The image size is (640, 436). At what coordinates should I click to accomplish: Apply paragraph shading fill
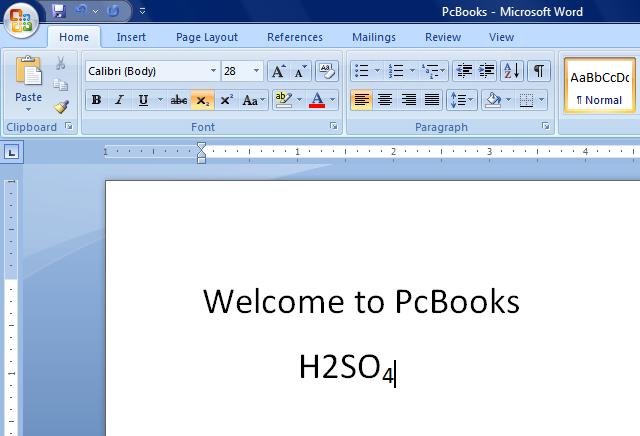492,100
